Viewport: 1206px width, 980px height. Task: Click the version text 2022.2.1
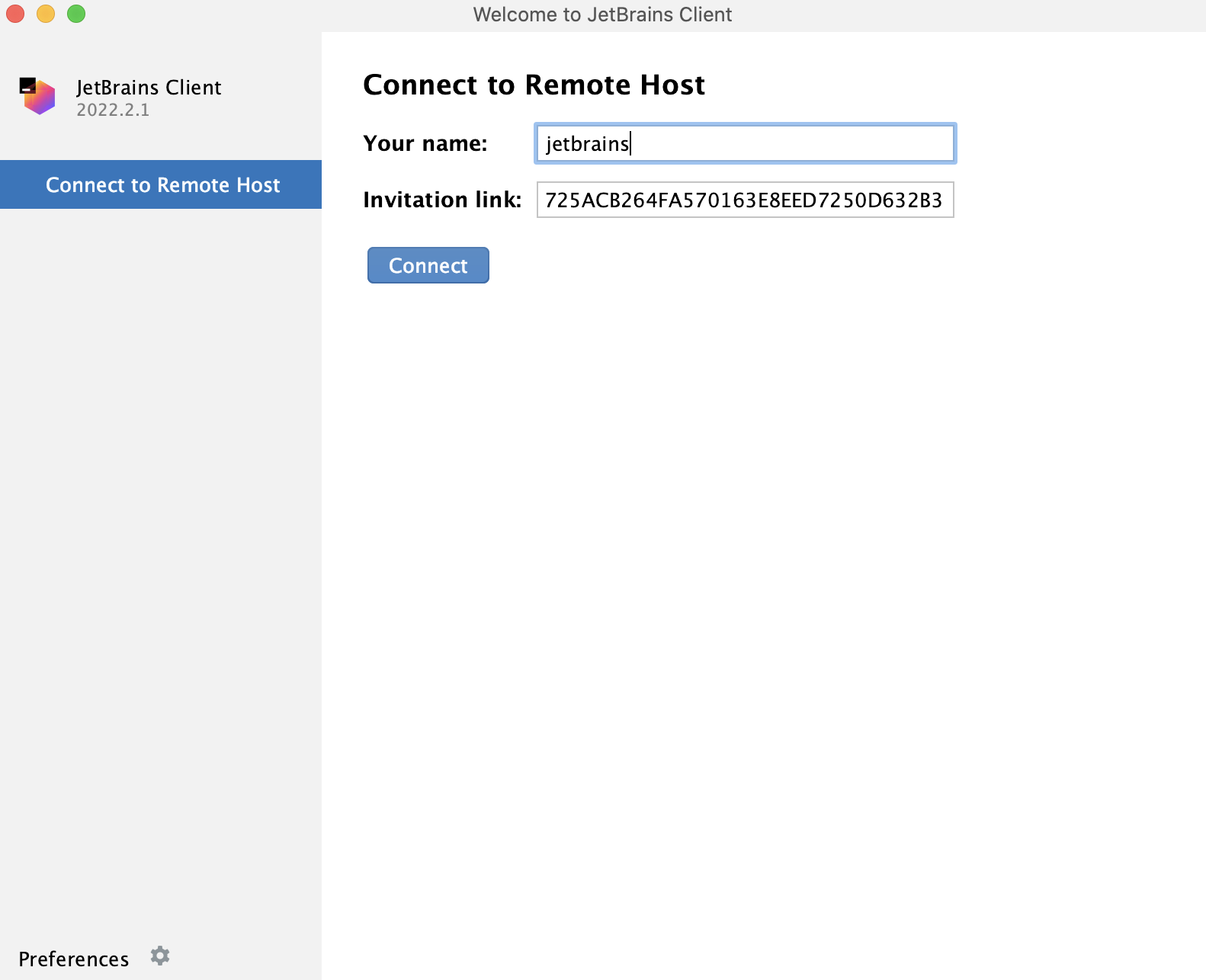point(113,110)
